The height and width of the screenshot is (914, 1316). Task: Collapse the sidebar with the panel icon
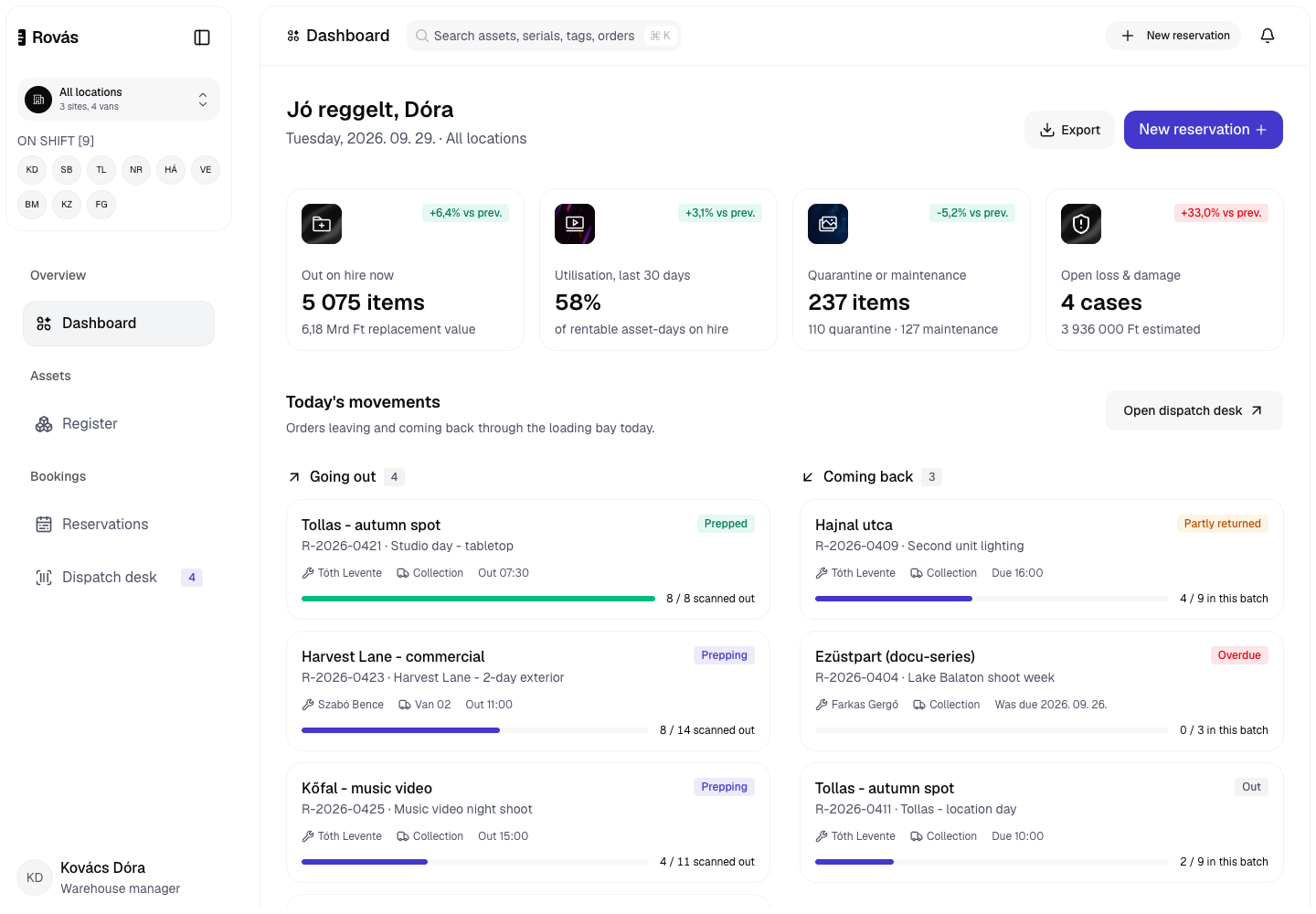point(202,37)
